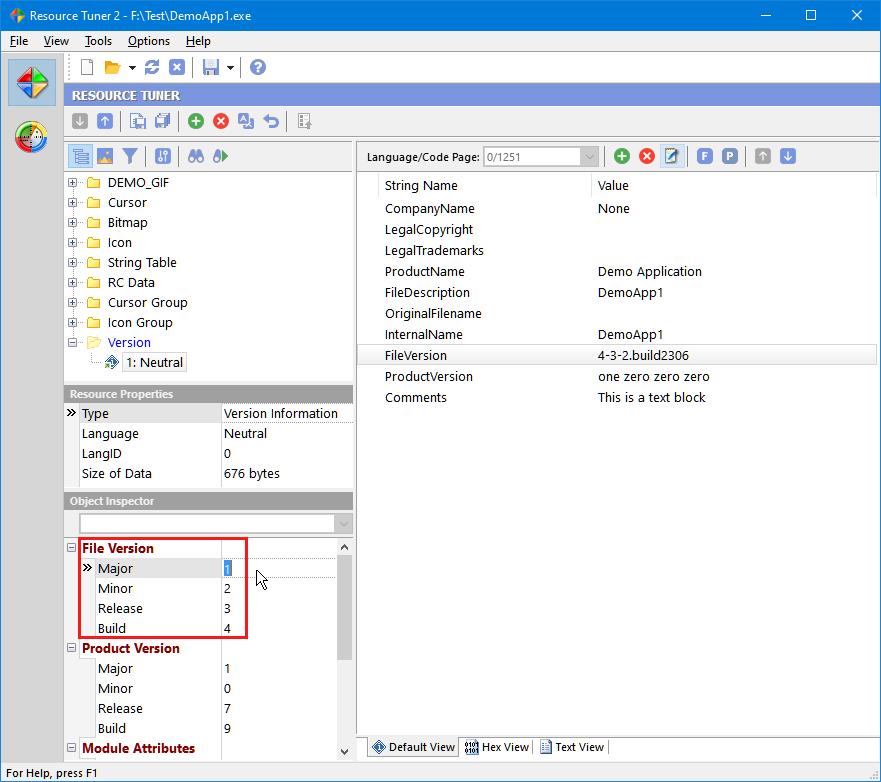Click the save file floppy disk icon
This screenshot has height=782, width=881.
click(210, 67)
